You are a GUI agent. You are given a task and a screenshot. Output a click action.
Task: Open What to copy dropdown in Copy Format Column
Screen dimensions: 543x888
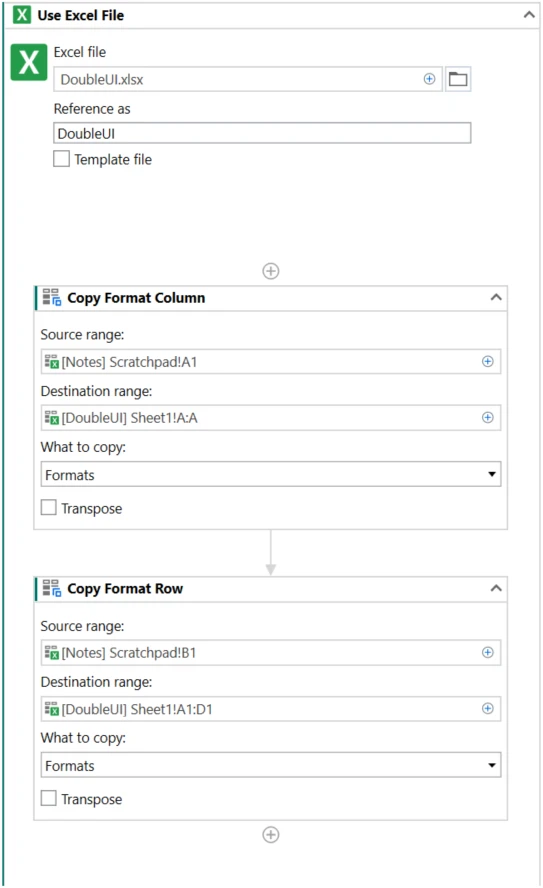coord(271,475)
